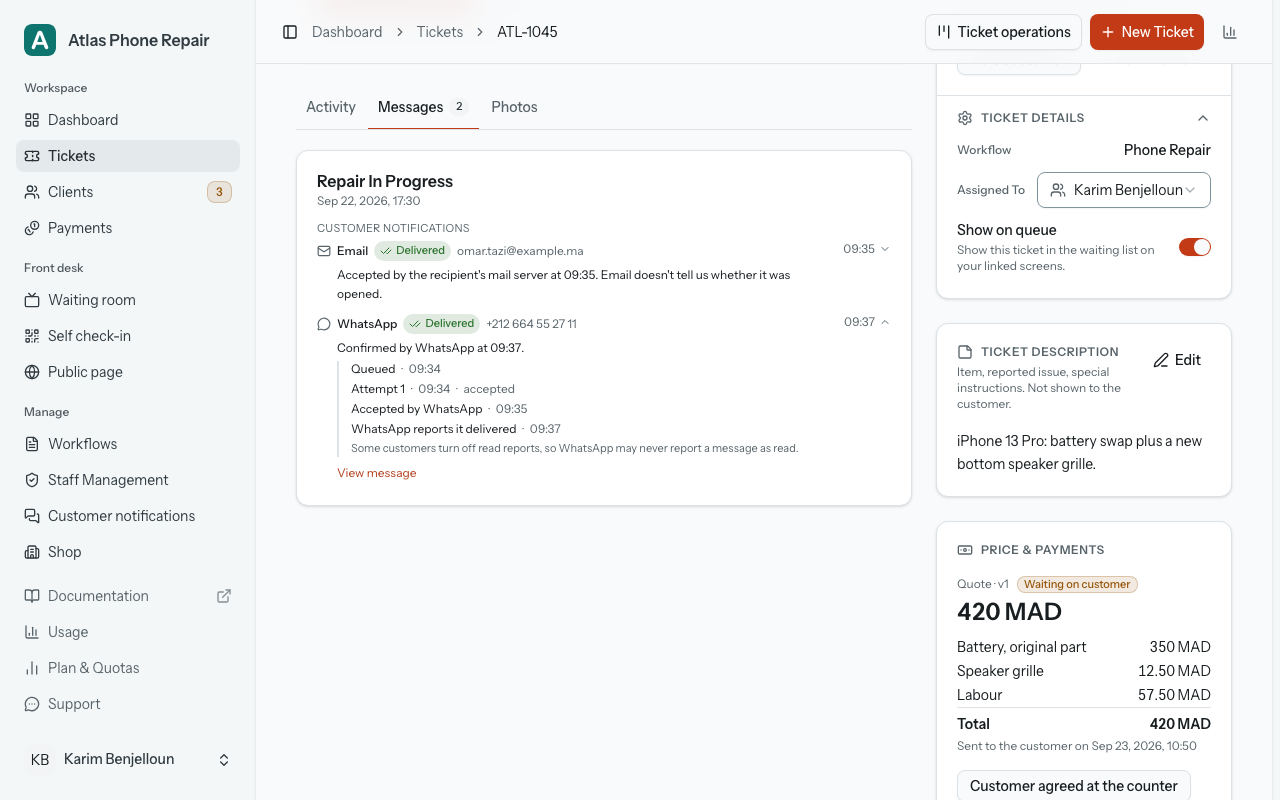Open the Karim Benjelloun account switcher
The height and width of the screenshot is (800, 1280).
(x=128, y=760)
